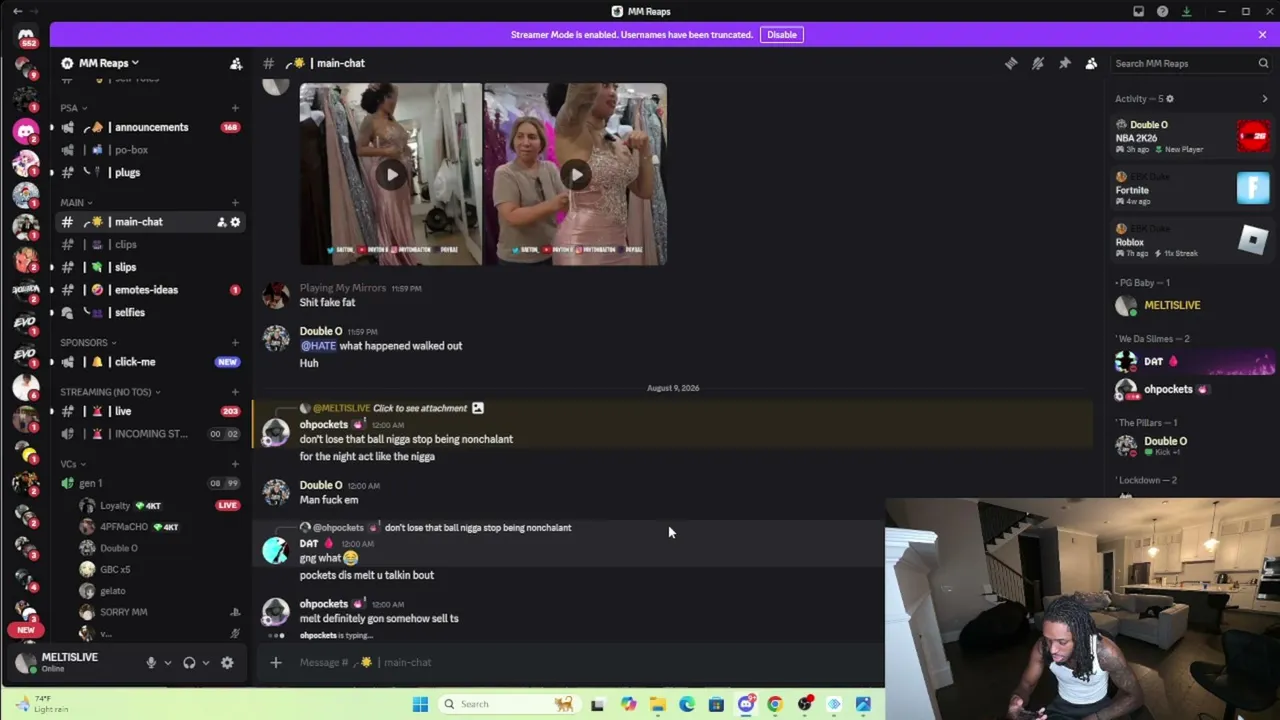Open microphone input options arrow
The image size is (1280, 720).
point(167,662)
